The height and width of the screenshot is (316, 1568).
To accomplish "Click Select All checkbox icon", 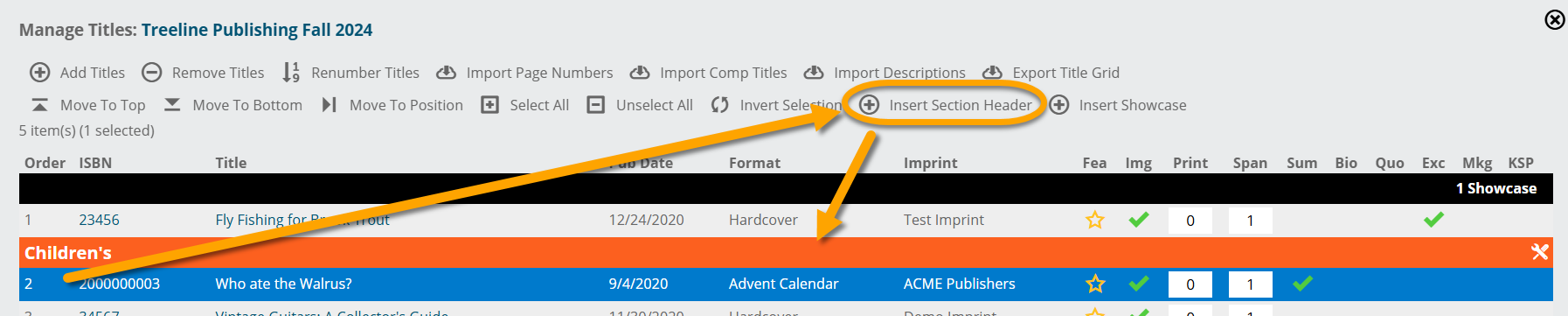I will coord(490,105).
